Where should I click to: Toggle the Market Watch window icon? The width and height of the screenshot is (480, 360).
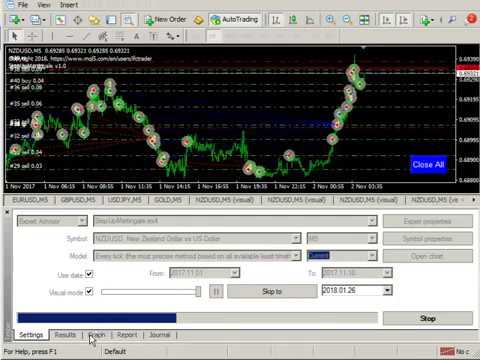[x=60, y=20]
